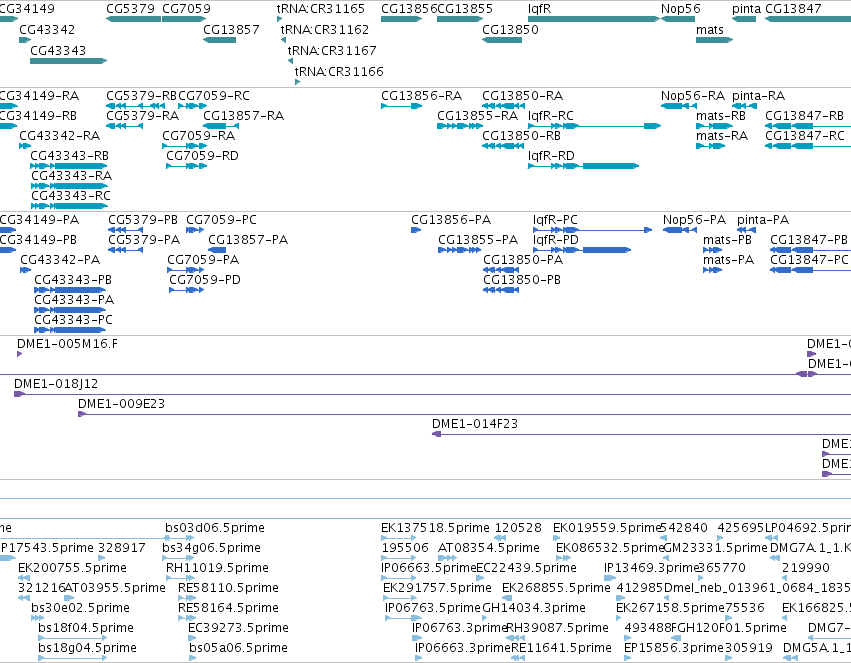Viewport: 851px width, 663px height.
Task: Select CG7059-RC transcript
Action: coord(192,106)
